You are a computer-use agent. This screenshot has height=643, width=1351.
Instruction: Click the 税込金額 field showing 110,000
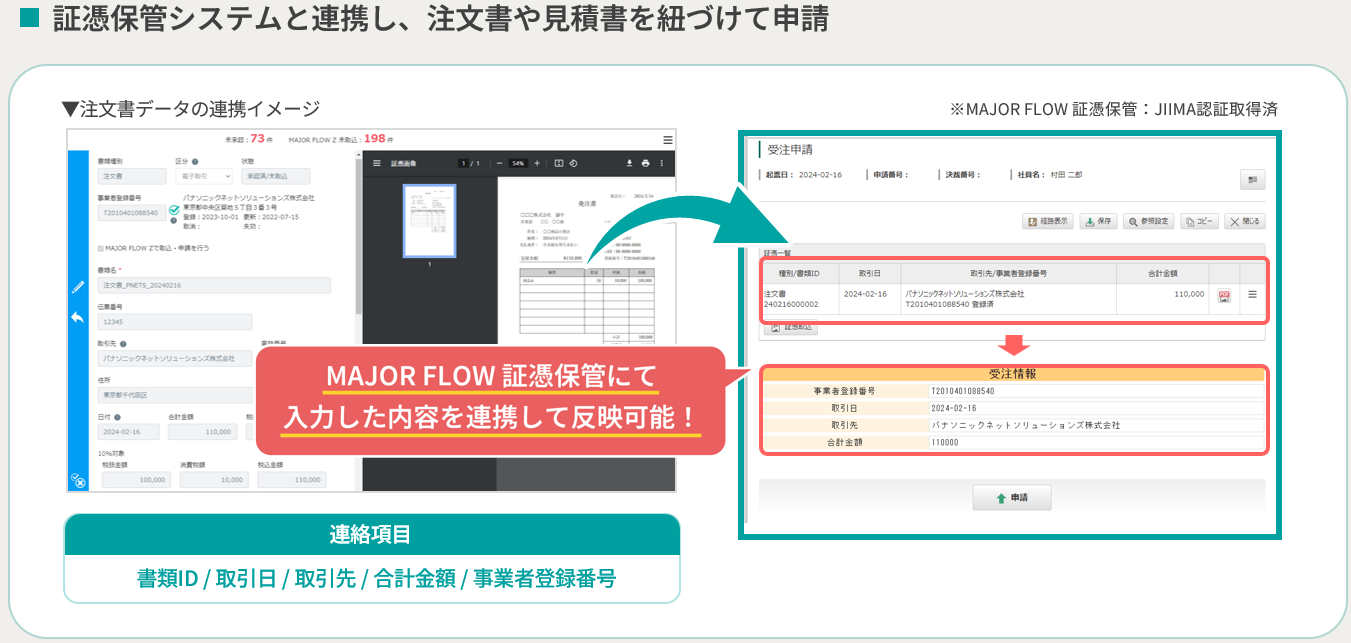tap(292, 480)
